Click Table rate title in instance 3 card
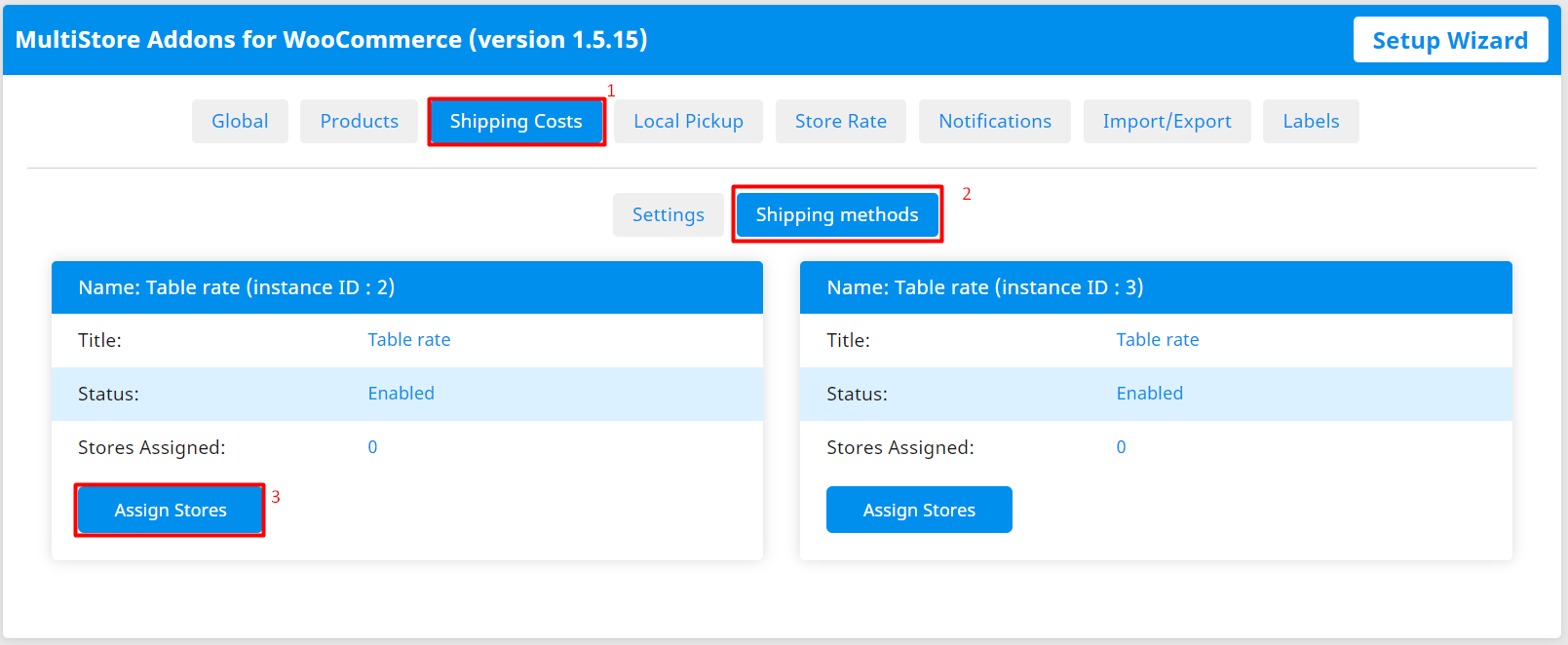1568x645 pixels. coord(1158,340)
